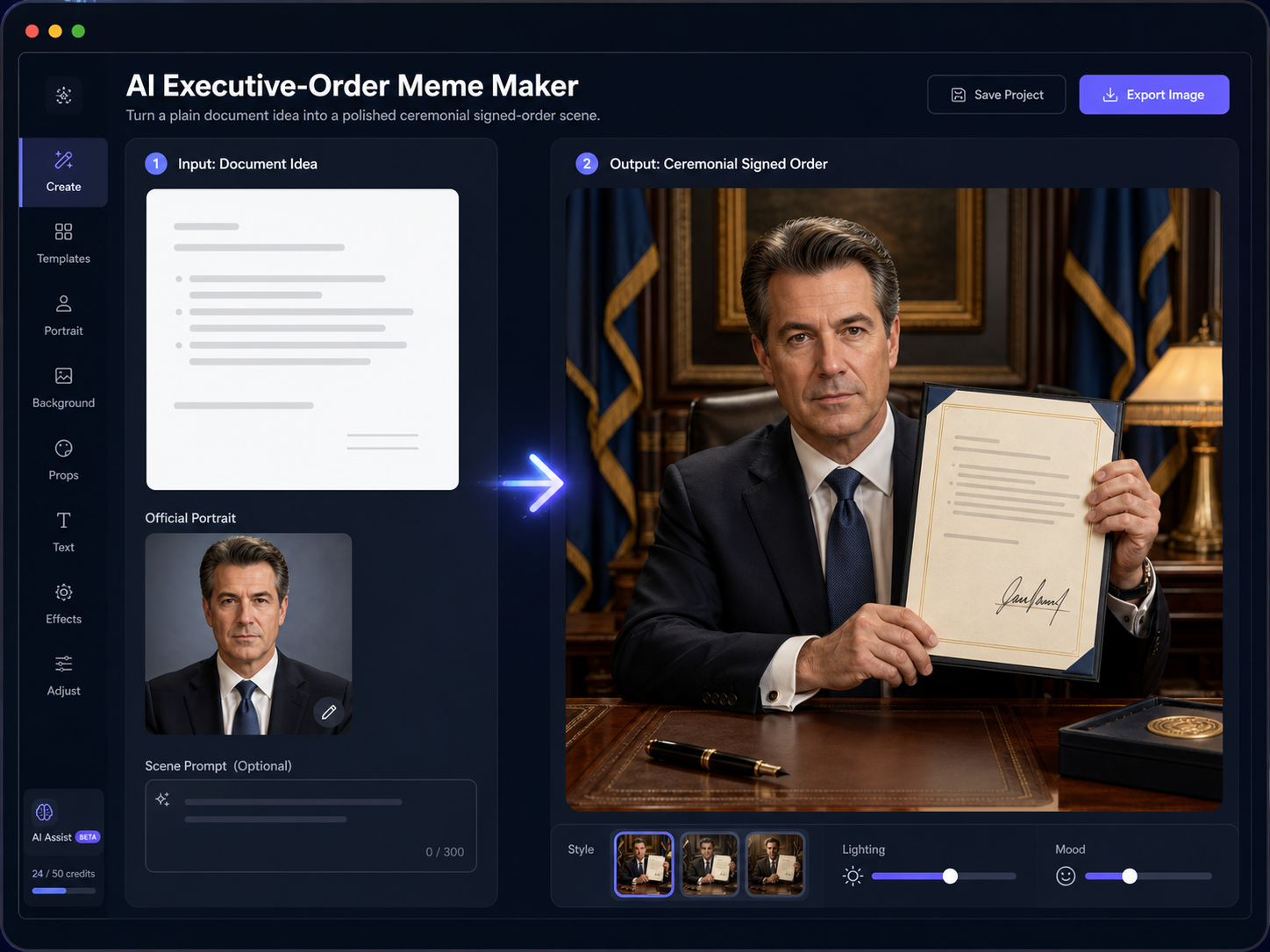Select the first style thumbnail
1270x952 pixels.
tap(644, 864)
